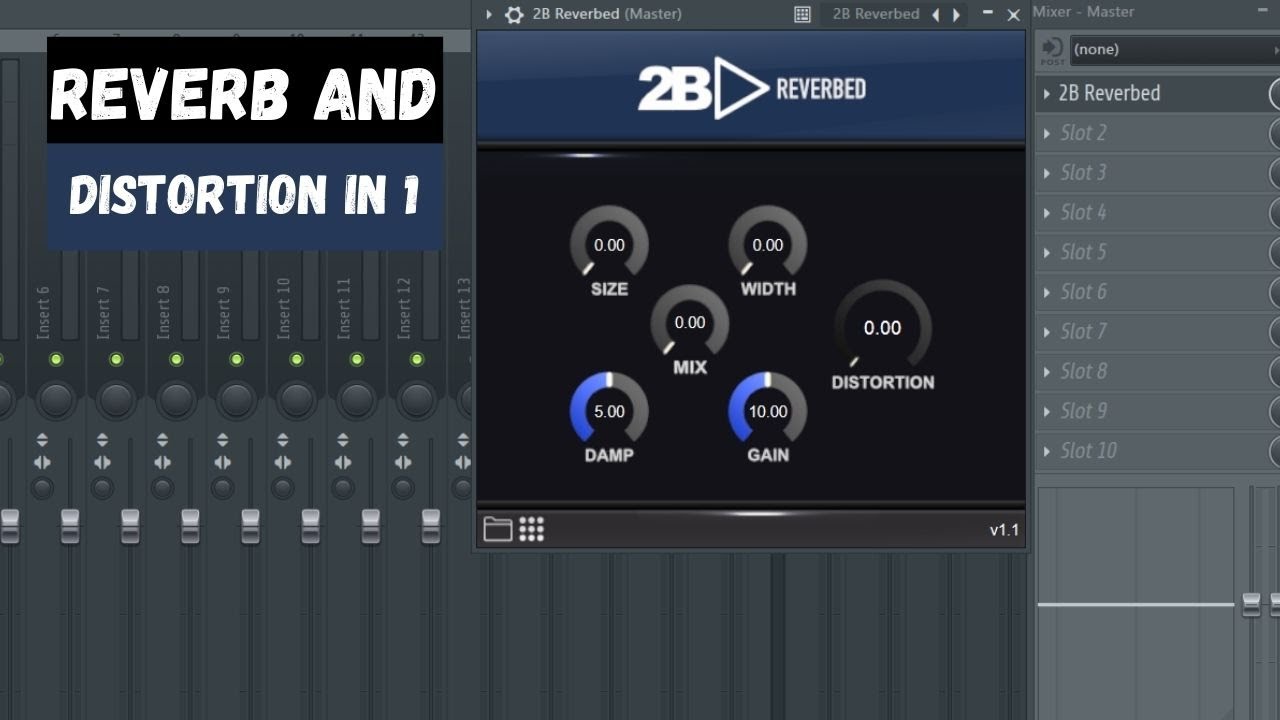Swap left/right channels on Insert 11

[x=343, y=462]
